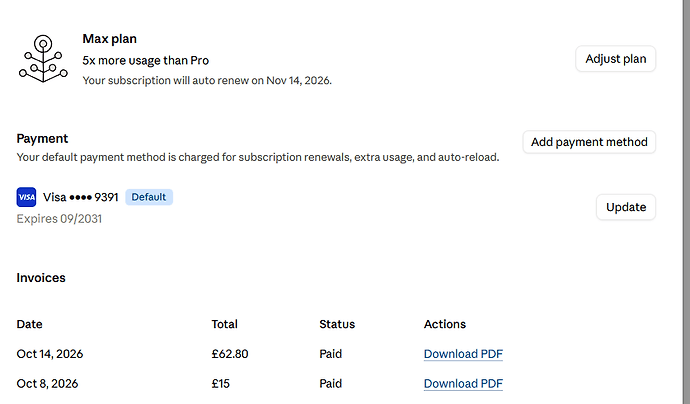Click the vertical scrollbar at right edge

[686, 202]
